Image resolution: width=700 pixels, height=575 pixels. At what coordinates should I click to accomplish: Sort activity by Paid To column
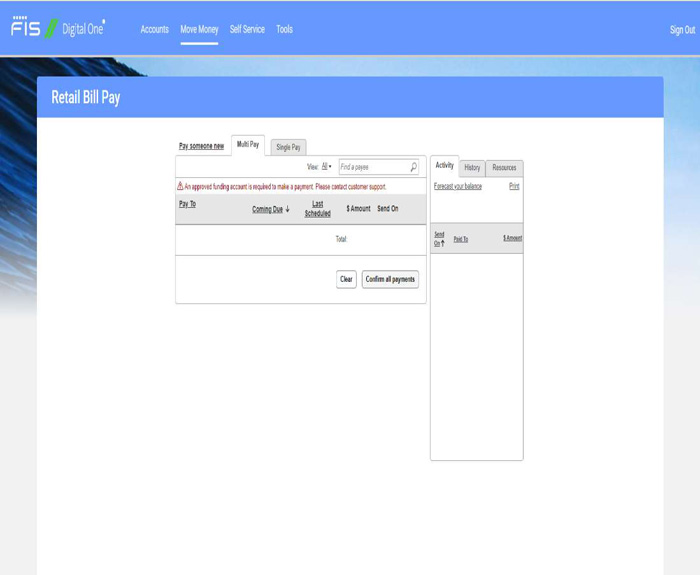tap(461, 239)
